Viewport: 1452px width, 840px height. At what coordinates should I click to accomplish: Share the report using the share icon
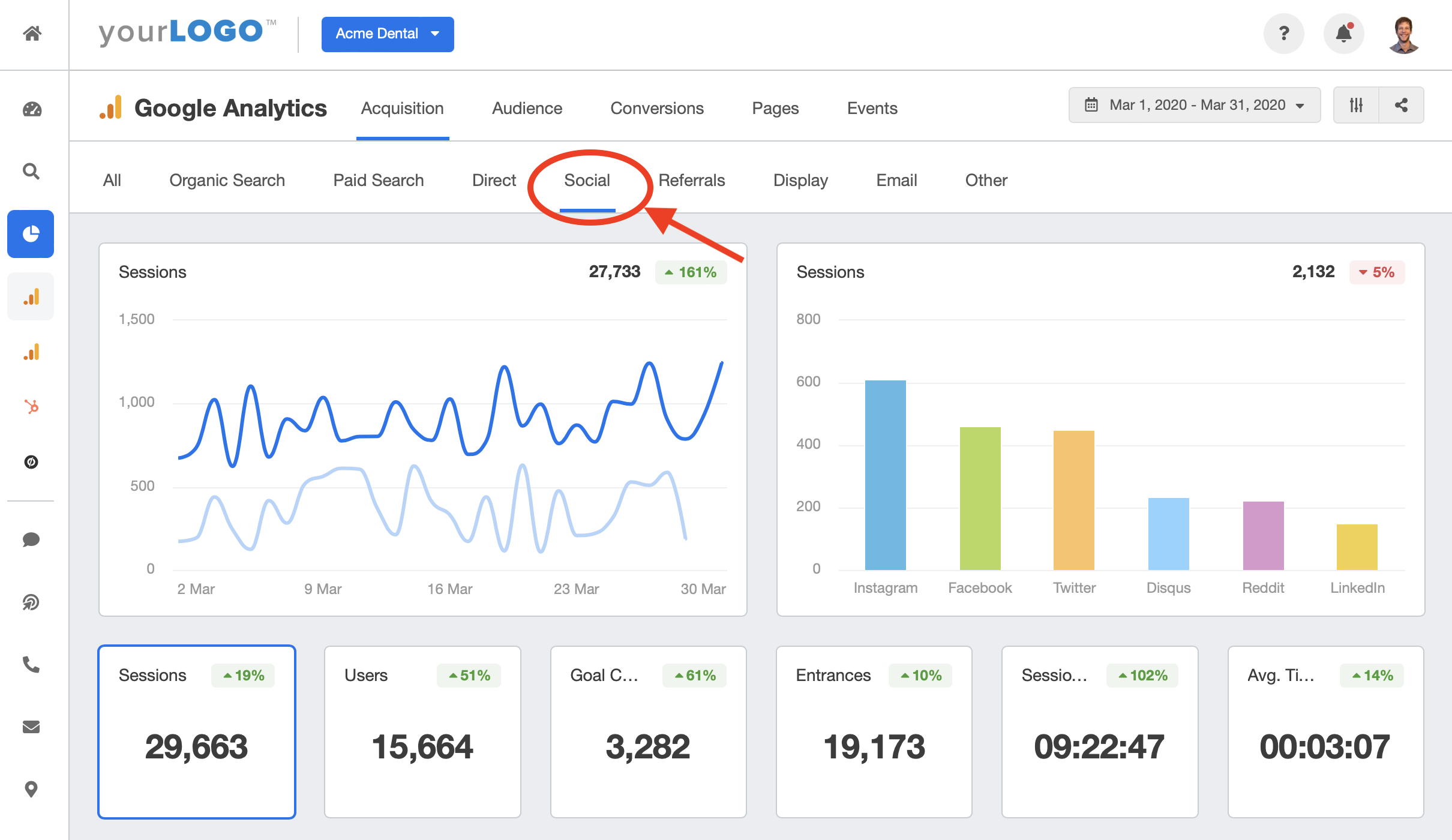tap(1402, 104)
